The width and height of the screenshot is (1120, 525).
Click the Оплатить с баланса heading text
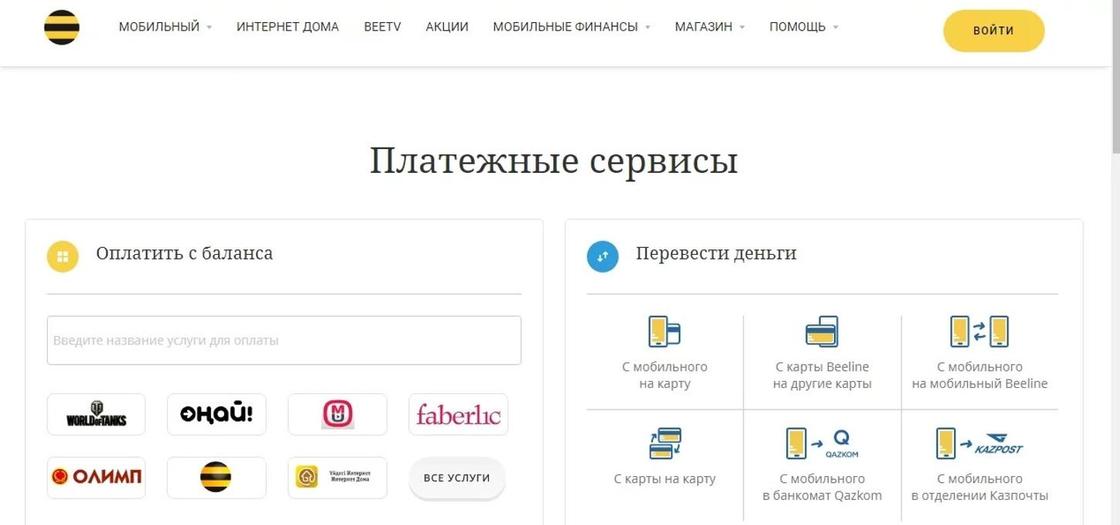184,254
